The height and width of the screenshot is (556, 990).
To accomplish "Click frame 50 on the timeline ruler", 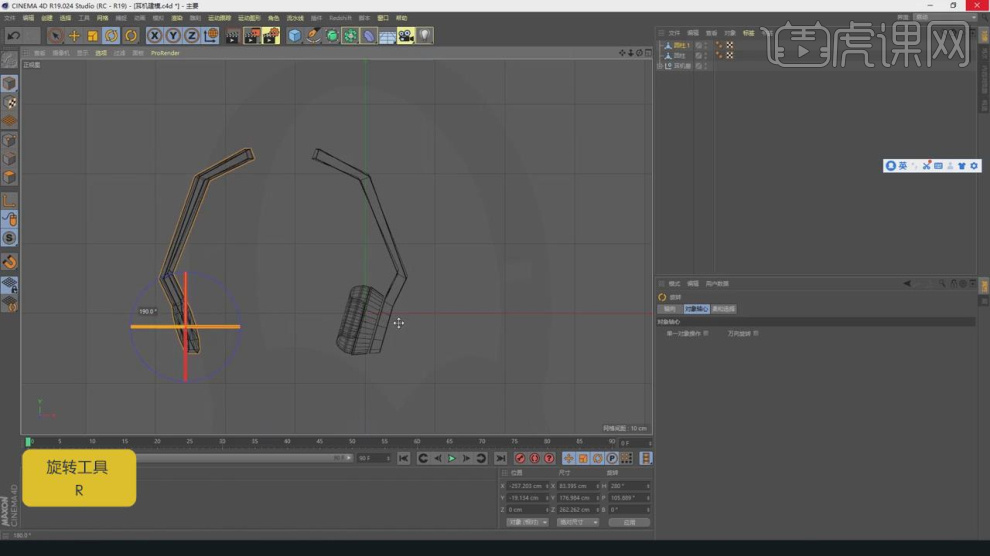I will click(352, 441).
